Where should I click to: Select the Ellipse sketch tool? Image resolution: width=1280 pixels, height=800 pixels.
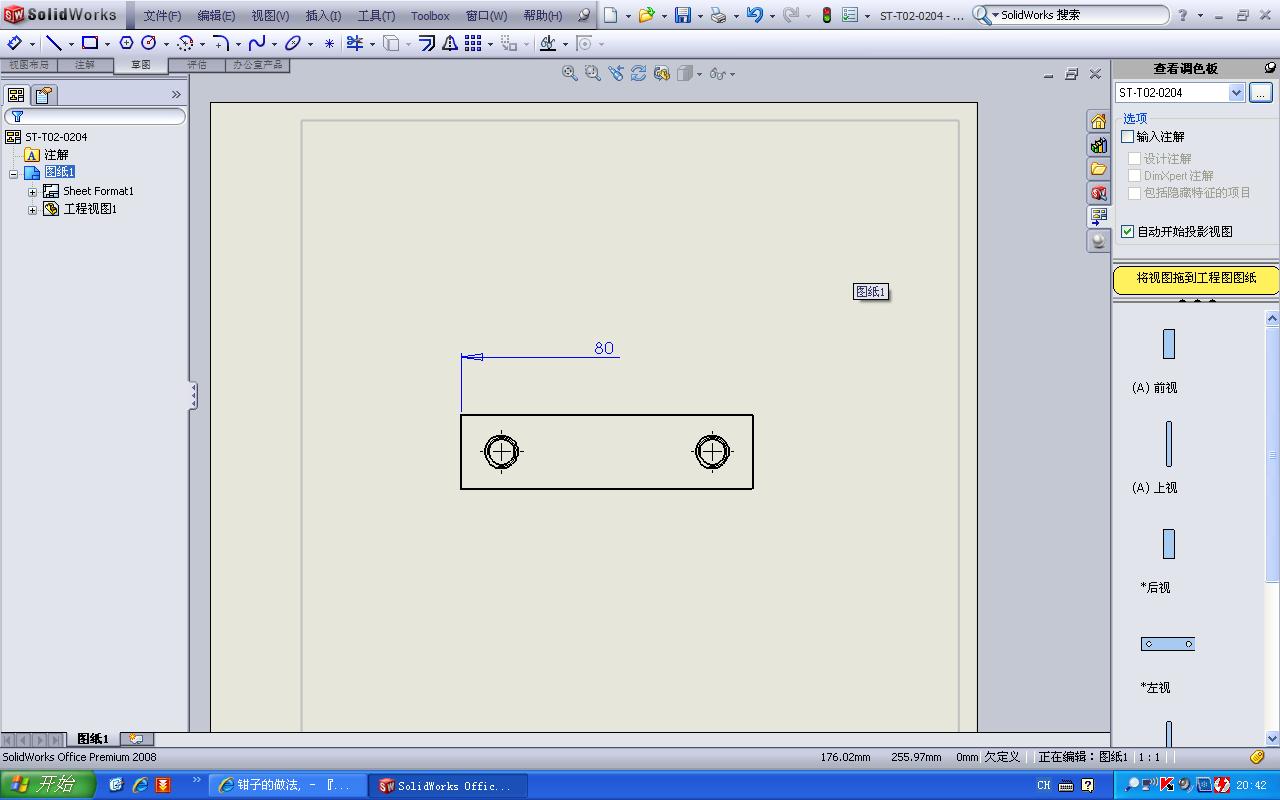(x=293, y=43)
